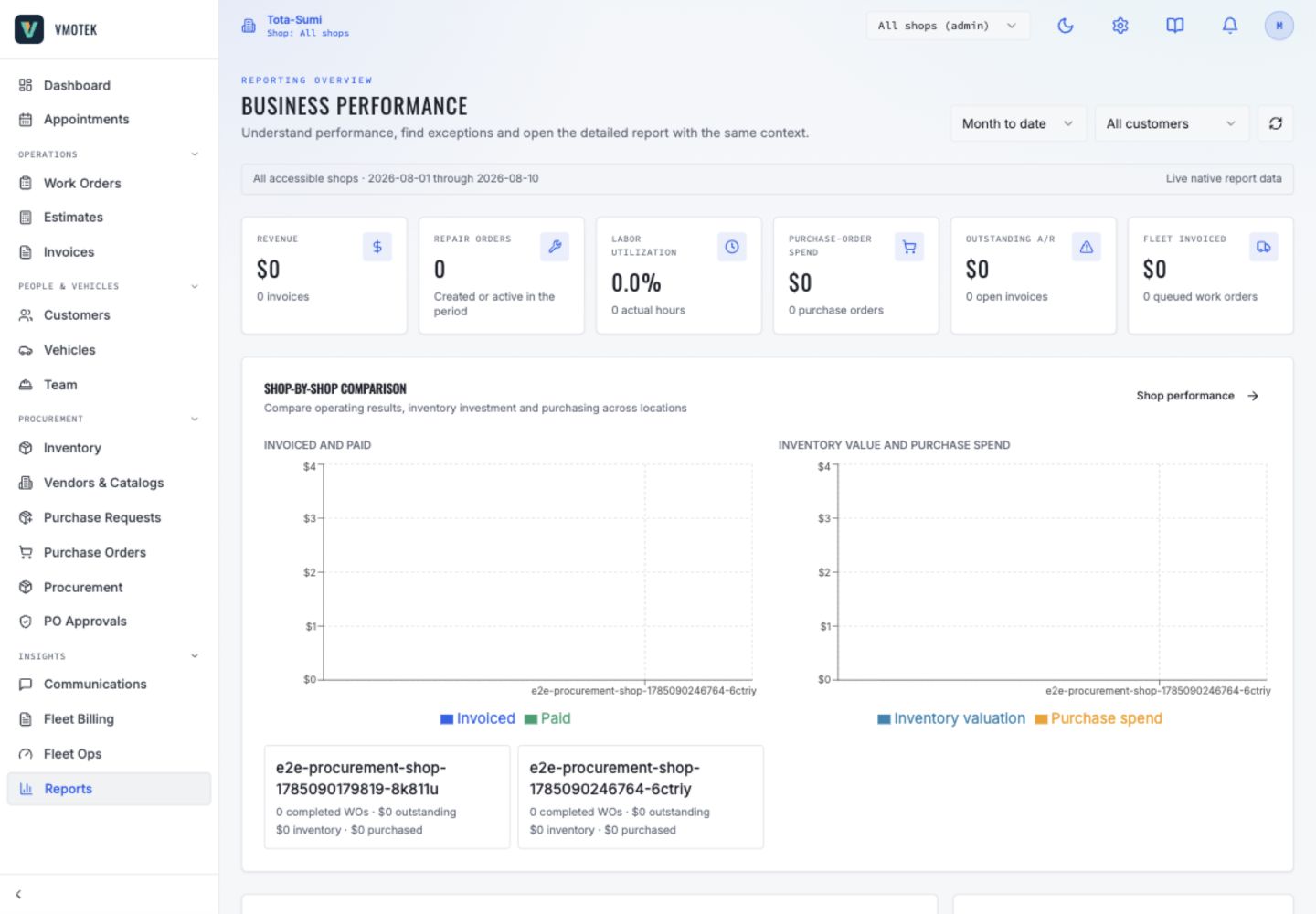Image resolution: width=1316 pixels, height=914 pixels.
Task: Click the Revenue dollar icon
Action: tap(377, 247)
